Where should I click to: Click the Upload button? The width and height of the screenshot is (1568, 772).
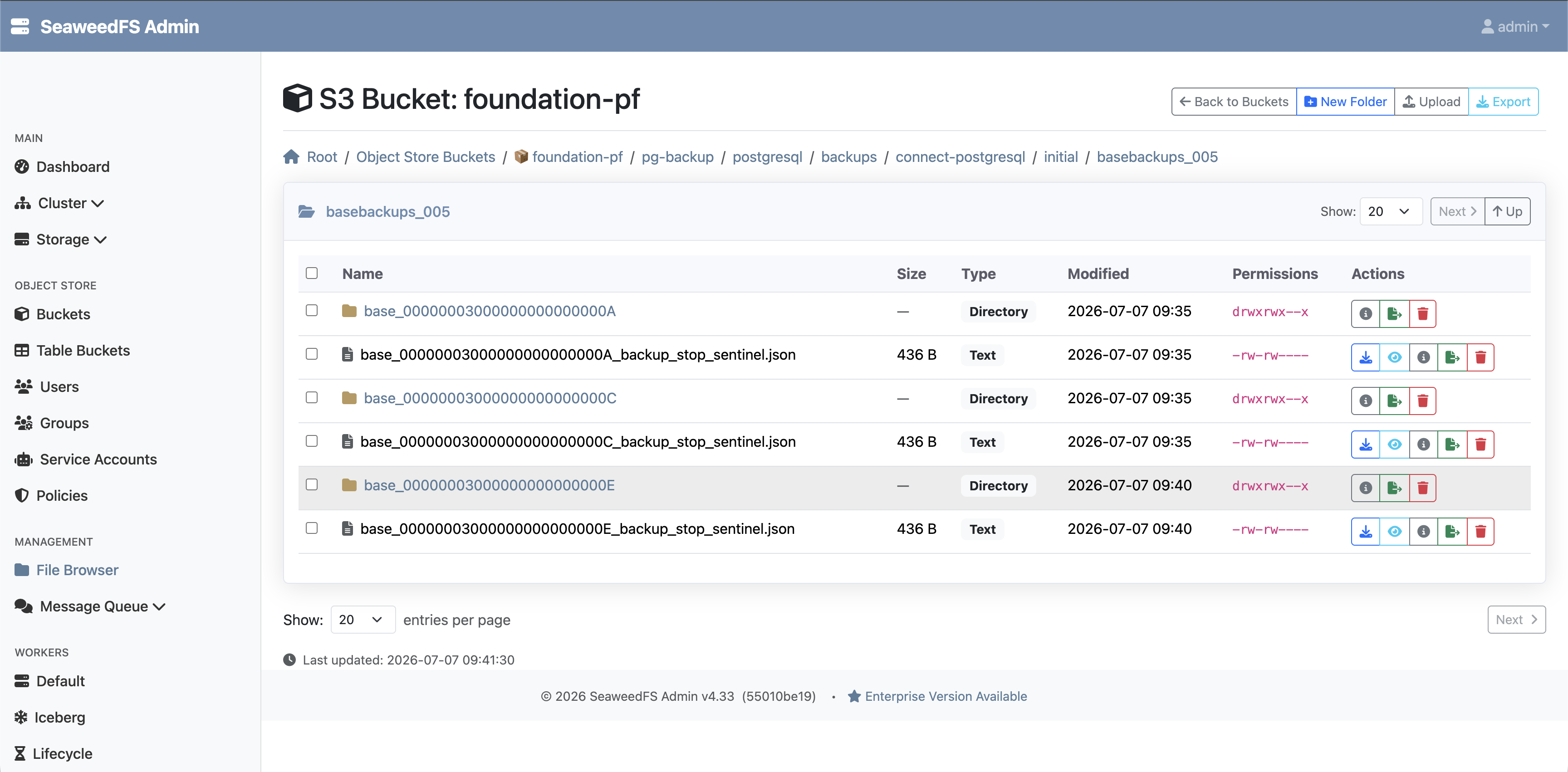(1431, 102)
